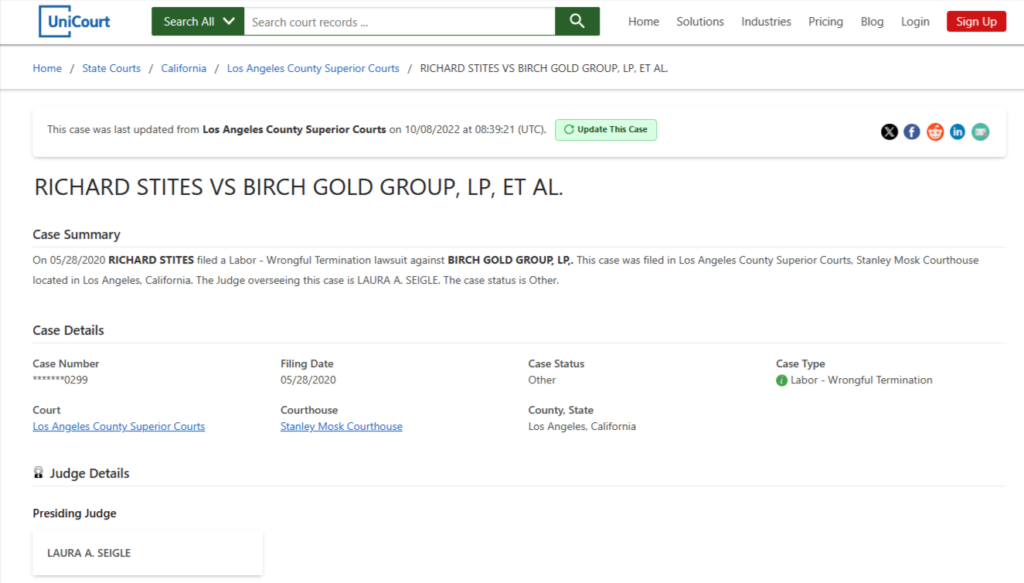
Task: Select the LAURA A. SEIGLE judge card
Action: point(148,552)
